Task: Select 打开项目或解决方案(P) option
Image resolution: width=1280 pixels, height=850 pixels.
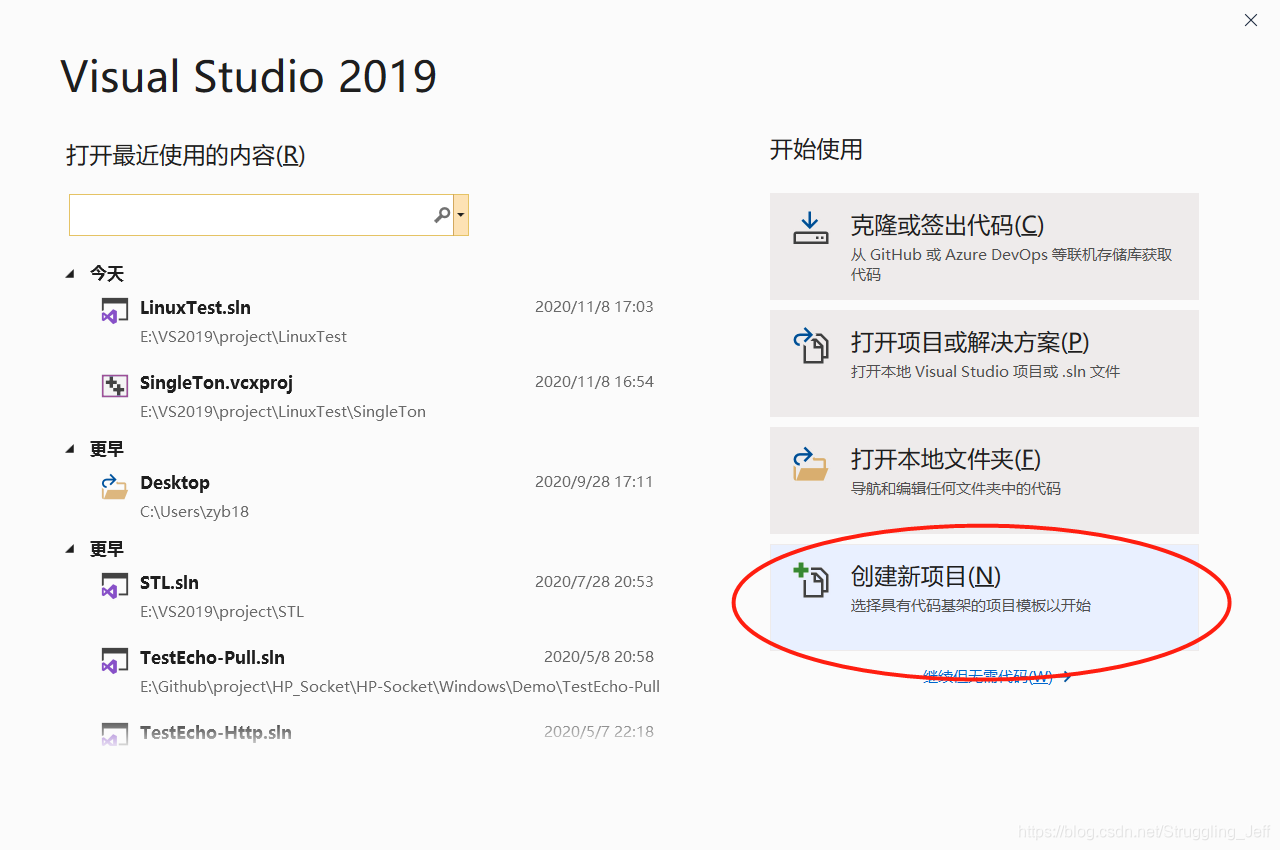Action: pos(984,364)
